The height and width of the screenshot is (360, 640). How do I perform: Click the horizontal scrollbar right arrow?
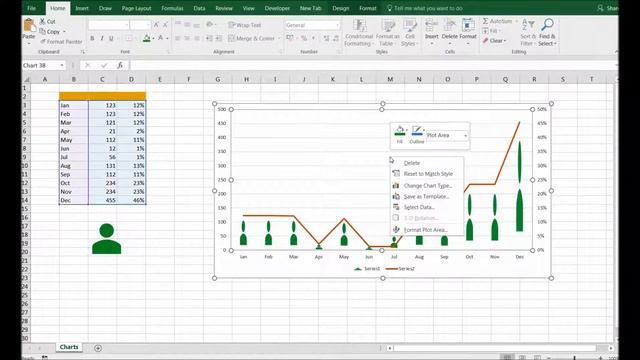tap(611, 348)
